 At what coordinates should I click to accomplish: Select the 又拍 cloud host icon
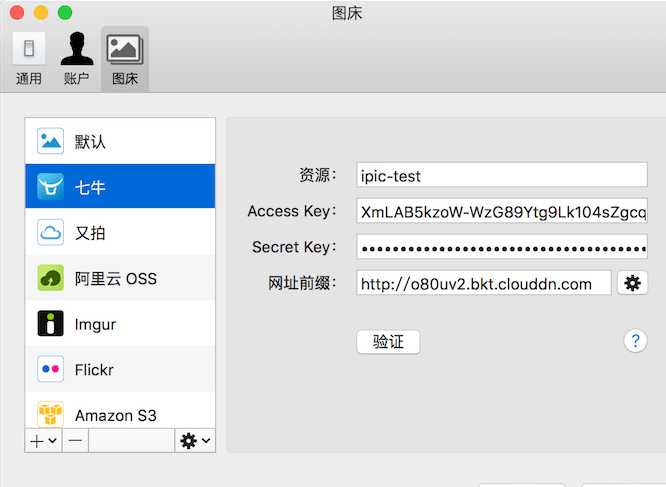(x=51, y=232)
